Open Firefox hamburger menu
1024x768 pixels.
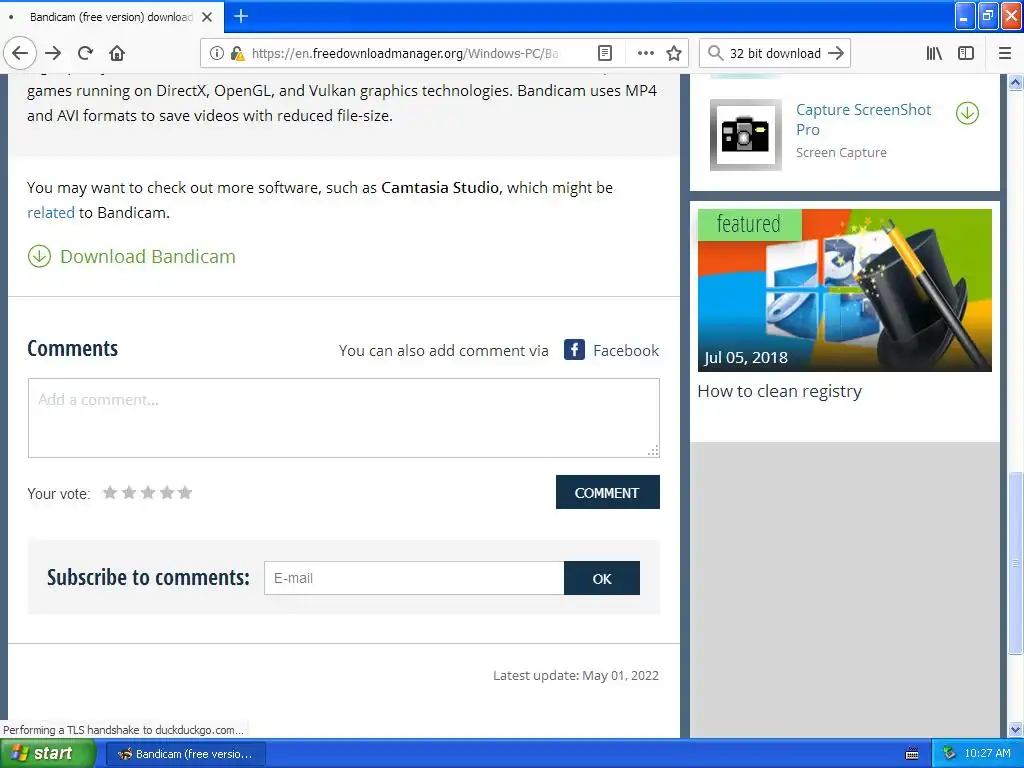click(x=1005, y=54)
